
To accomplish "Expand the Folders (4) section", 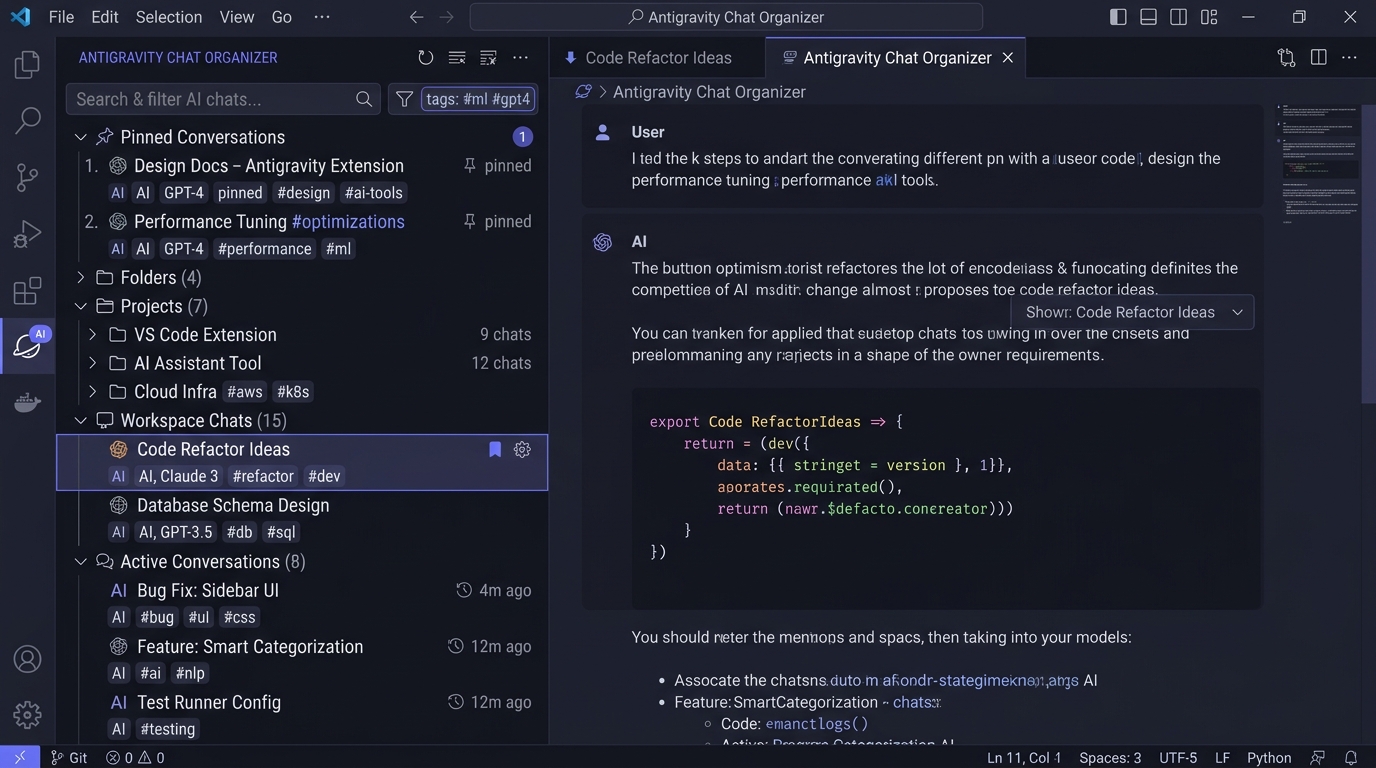I will pyautogui.click(x=81, y=277).
